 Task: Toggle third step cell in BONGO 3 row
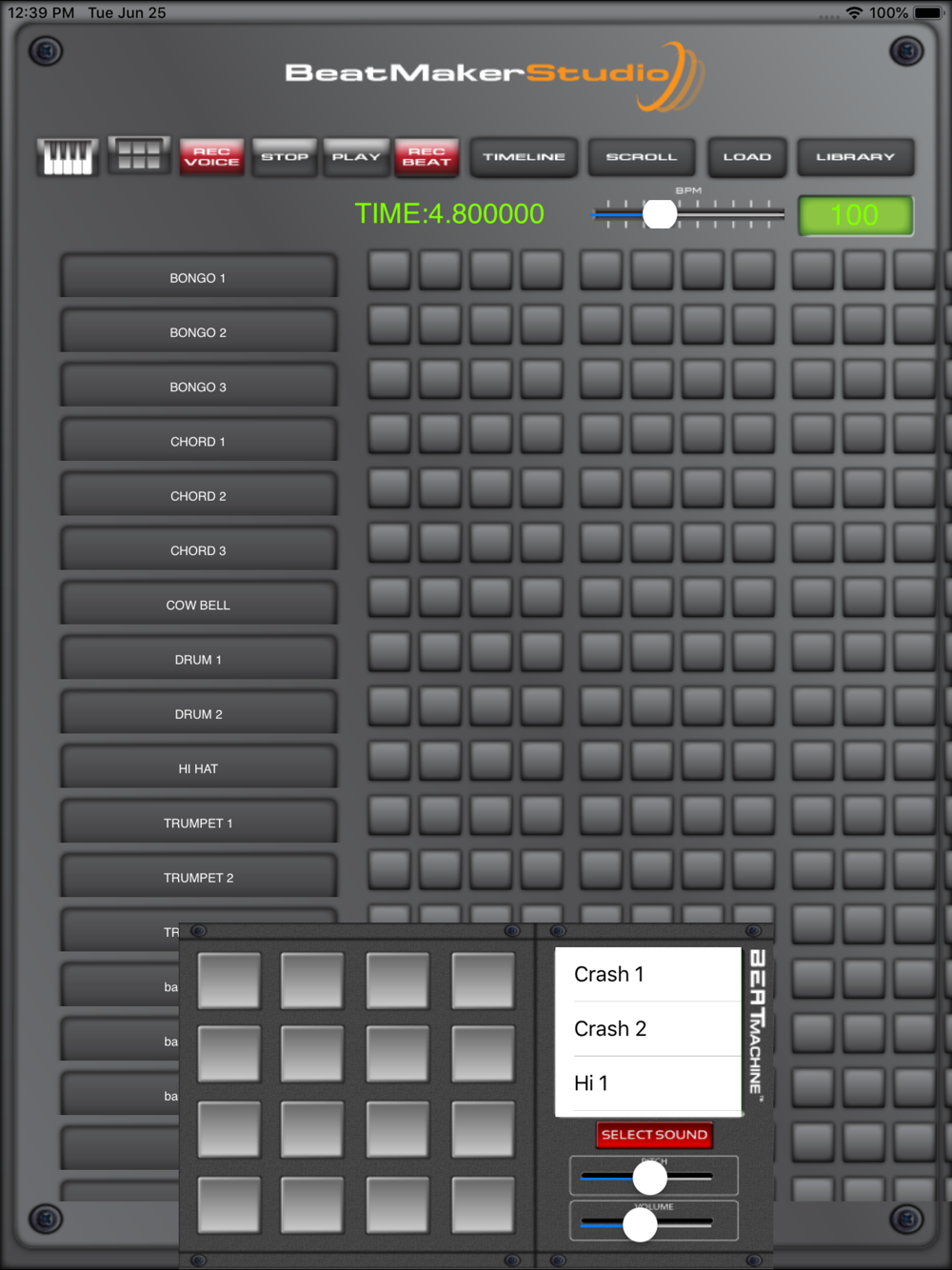point(490,379)
